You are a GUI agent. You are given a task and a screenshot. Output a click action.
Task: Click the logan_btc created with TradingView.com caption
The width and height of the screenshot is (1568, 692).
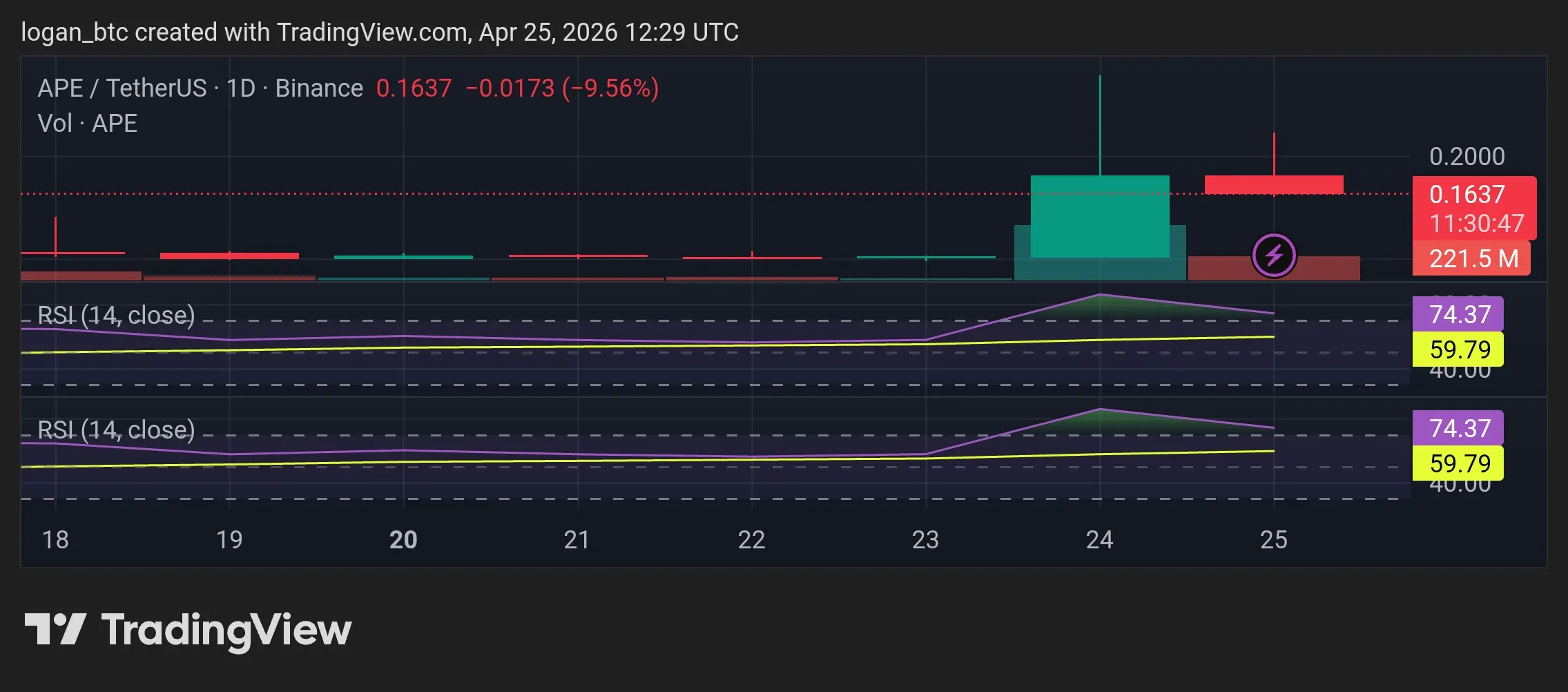tap(380, 32)
